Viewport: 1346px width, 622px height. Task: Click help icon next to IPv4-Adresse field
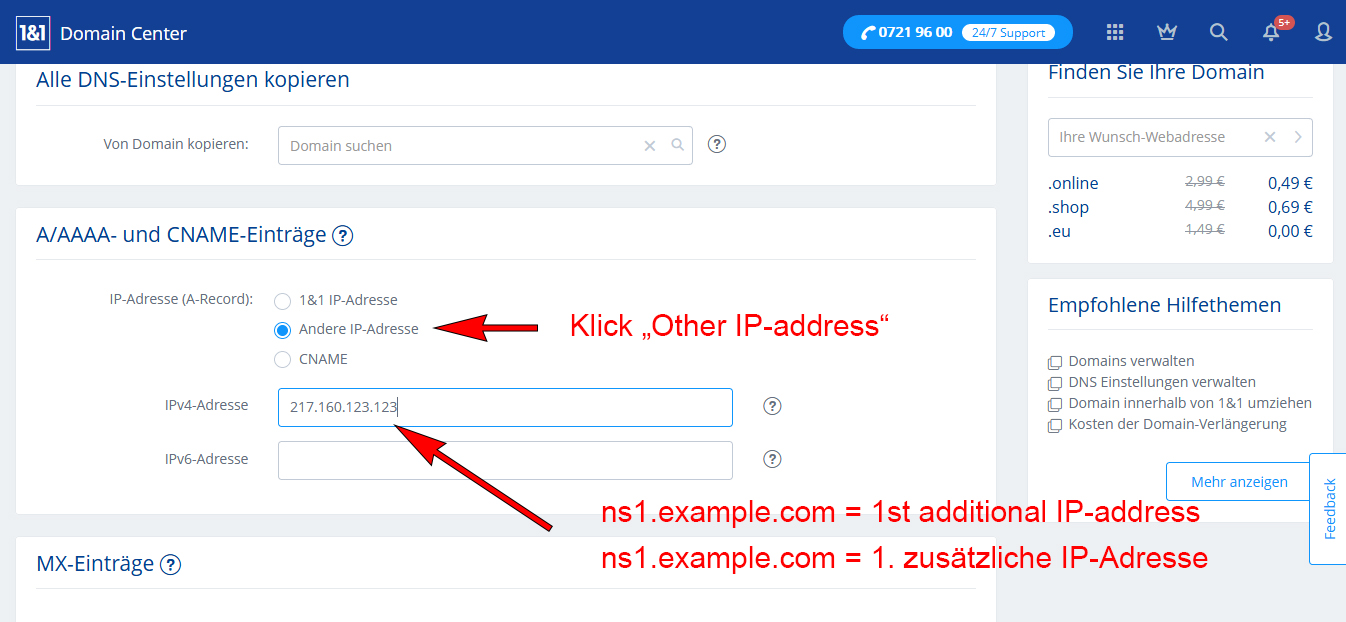(772, 406)
